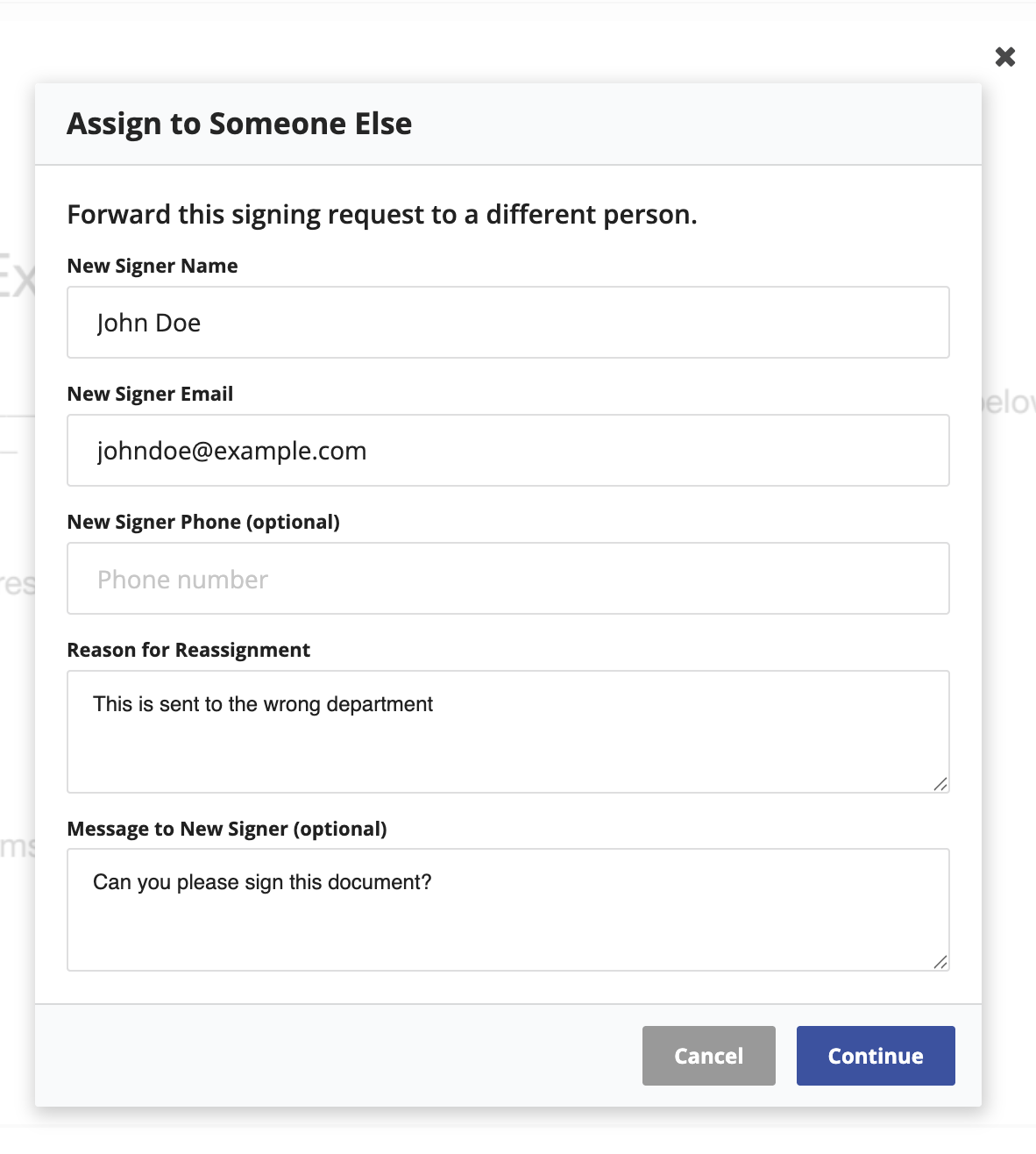Click the New Signer Phone (optional) label

(203, 522)
